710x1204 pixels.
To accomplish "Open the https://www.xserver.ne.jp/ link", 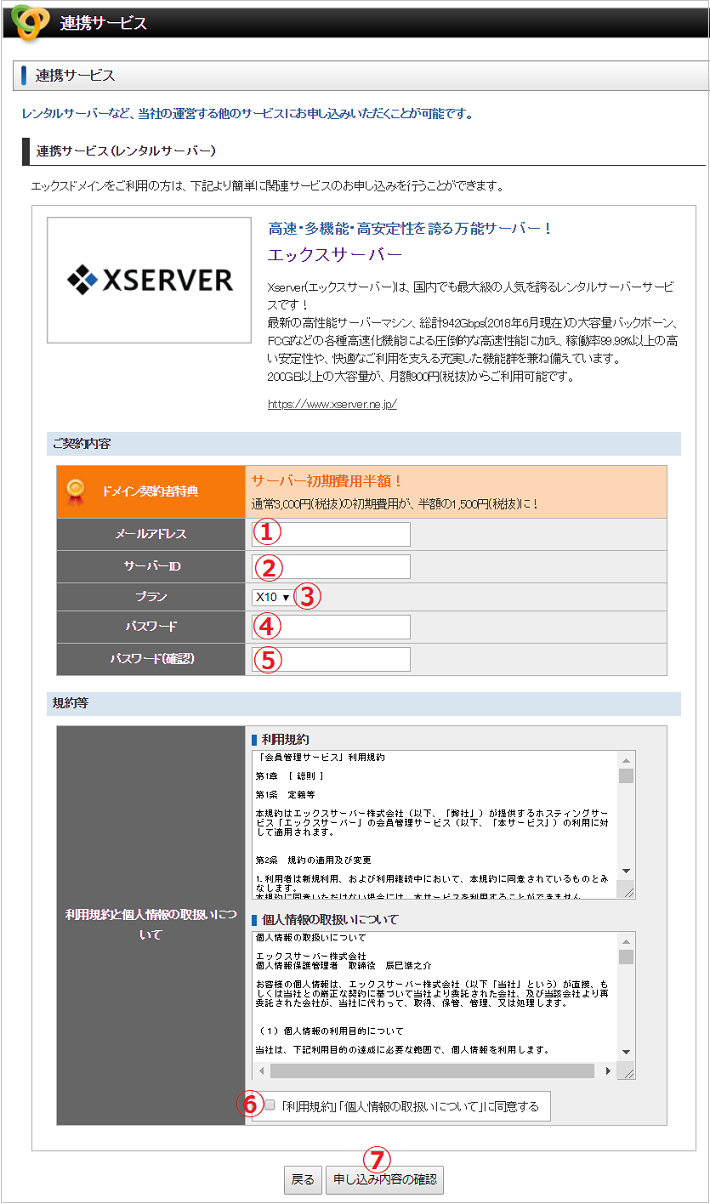I will pos(332,405).
